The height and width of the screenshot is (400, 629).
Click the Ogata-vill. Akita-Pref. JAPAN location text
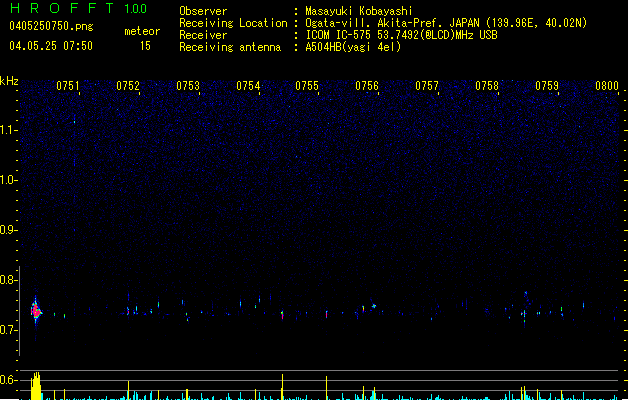pyautogui.click(x=446, y=23)
